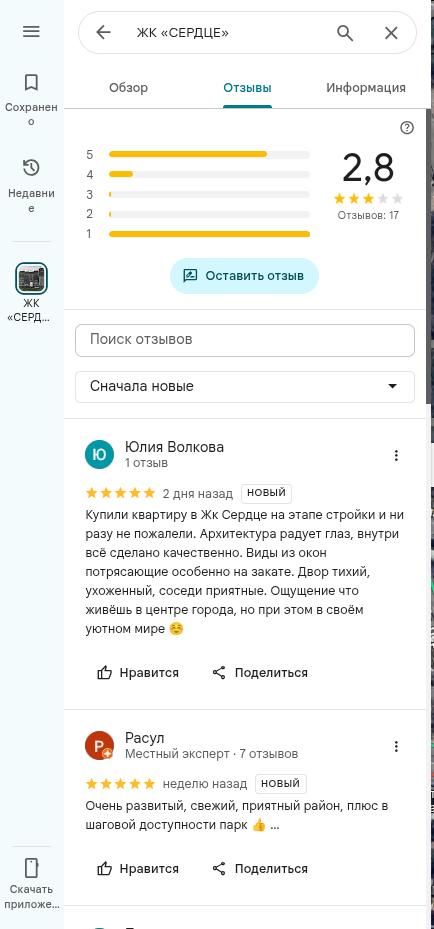Filter by 5-star rating bar
This screenshot has height=929, width=434.
tap(198, 155)
